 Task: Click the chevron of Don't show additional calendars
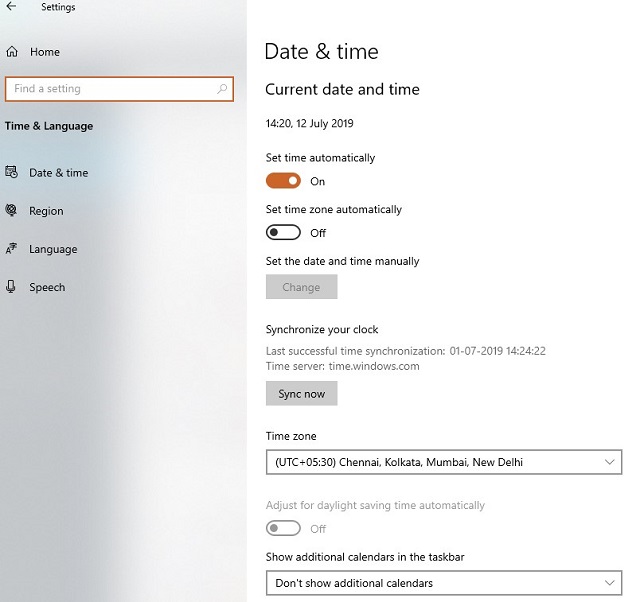(x=609, y=583)
